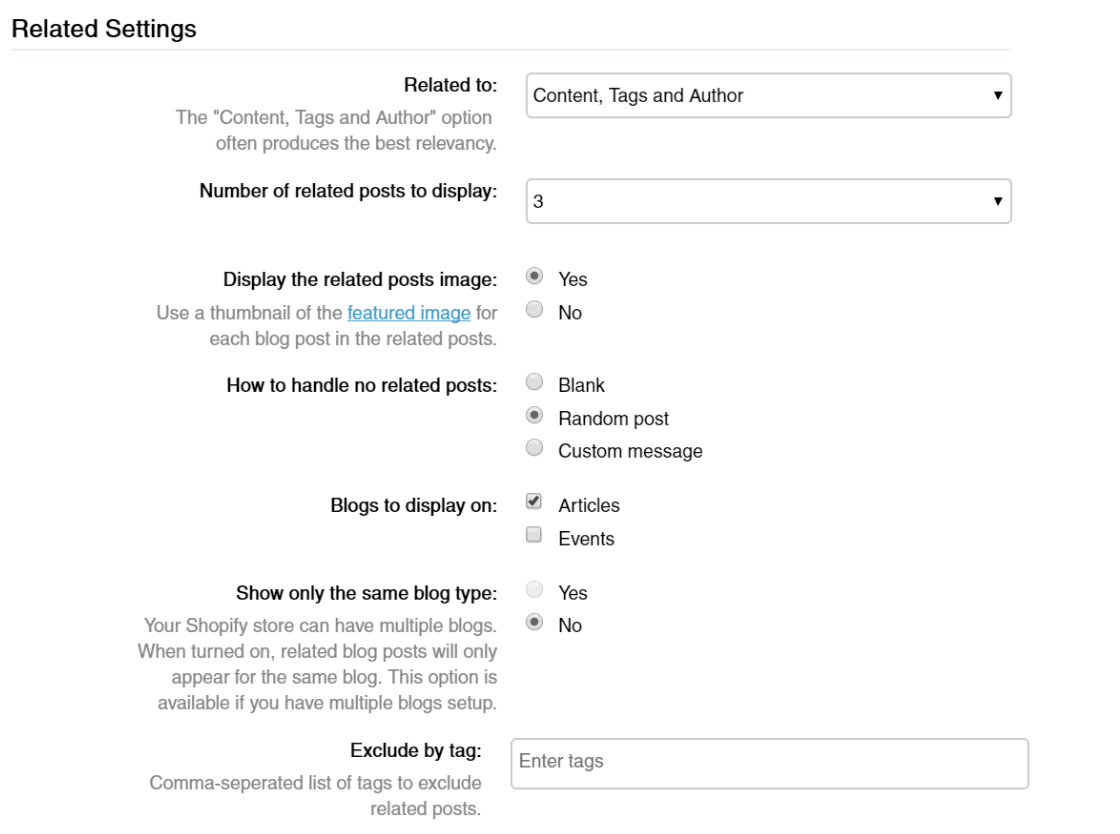1120x834 pixels.
Task: Open the number of related posts dropdown
Action: click(769, 201)
